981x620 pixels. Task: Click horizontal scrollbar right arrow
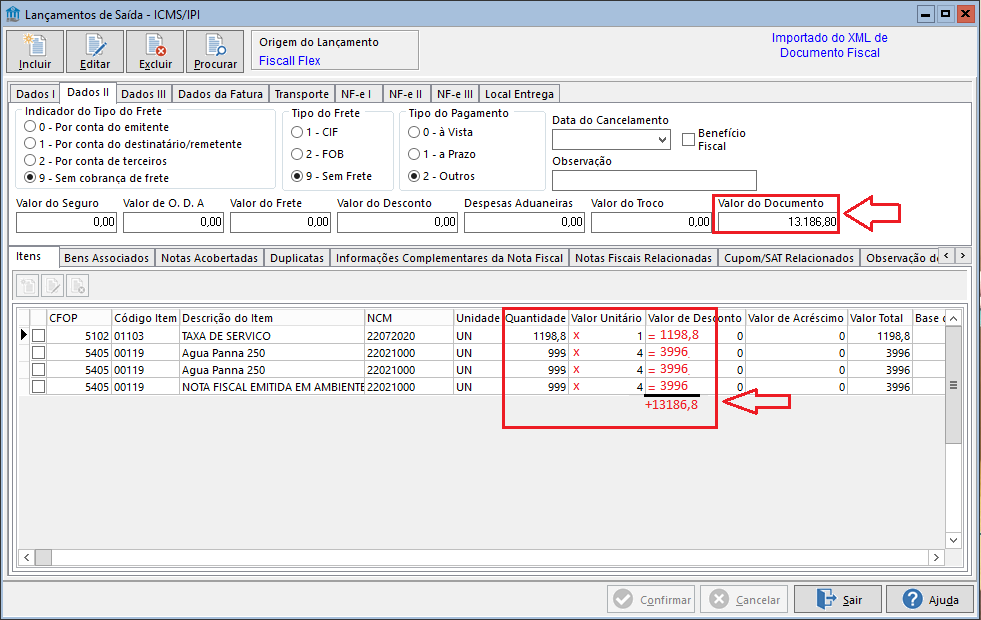[x=937, y=557]
